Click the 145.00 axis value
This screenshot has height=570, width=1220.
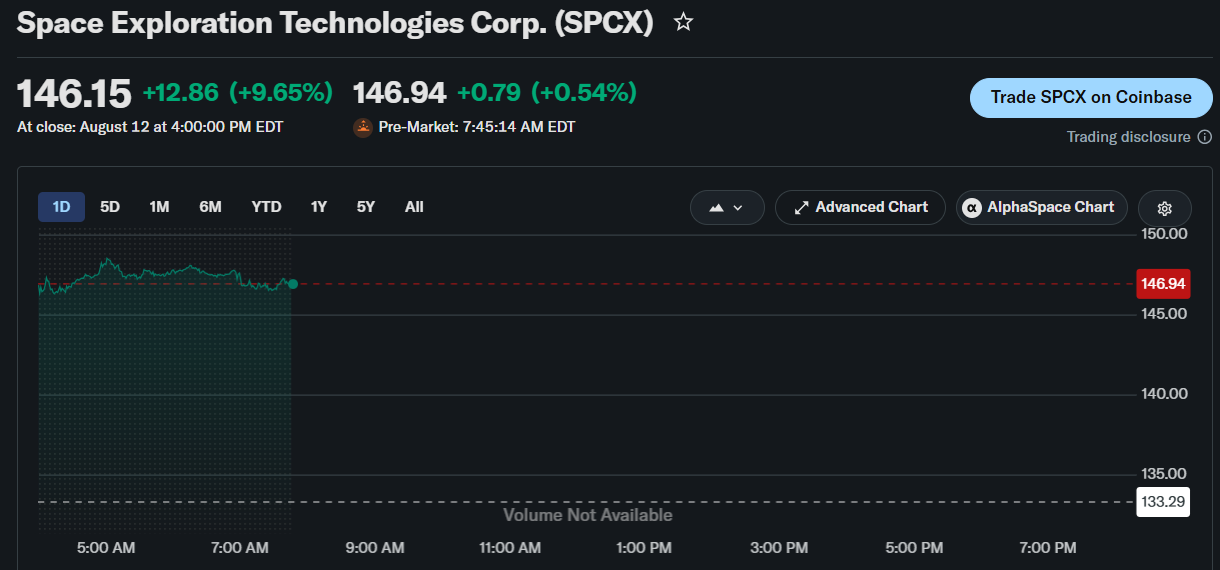[1164, 314]
